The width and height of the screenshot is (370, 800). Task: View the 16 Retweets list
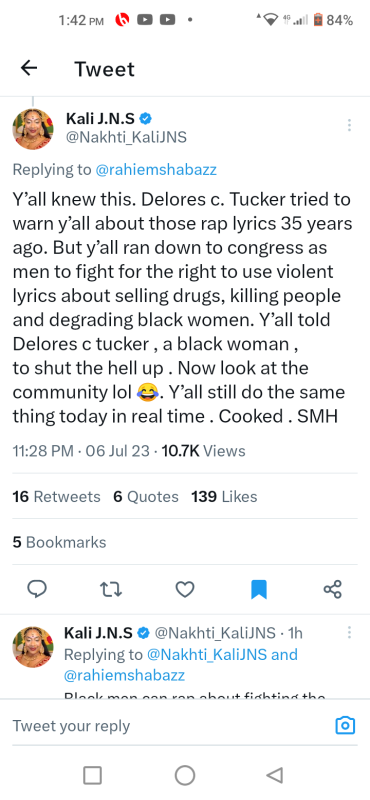click(x=56, y=496)
